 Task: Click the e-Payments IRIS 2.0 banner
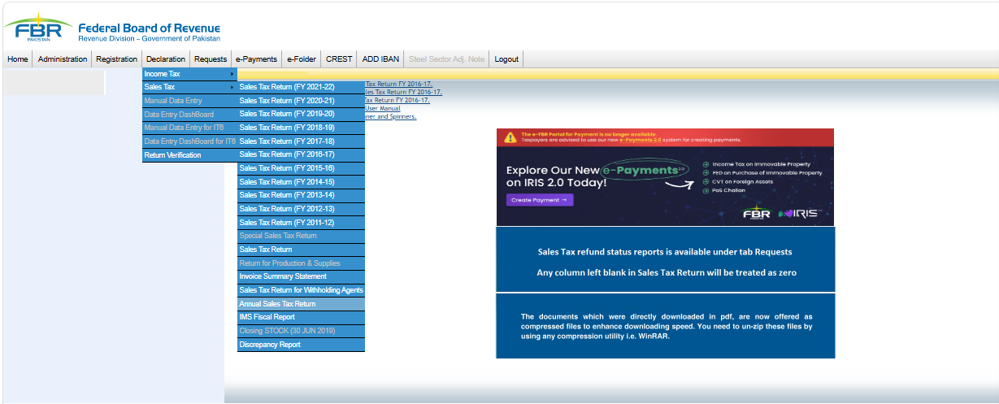click(665, 177)
